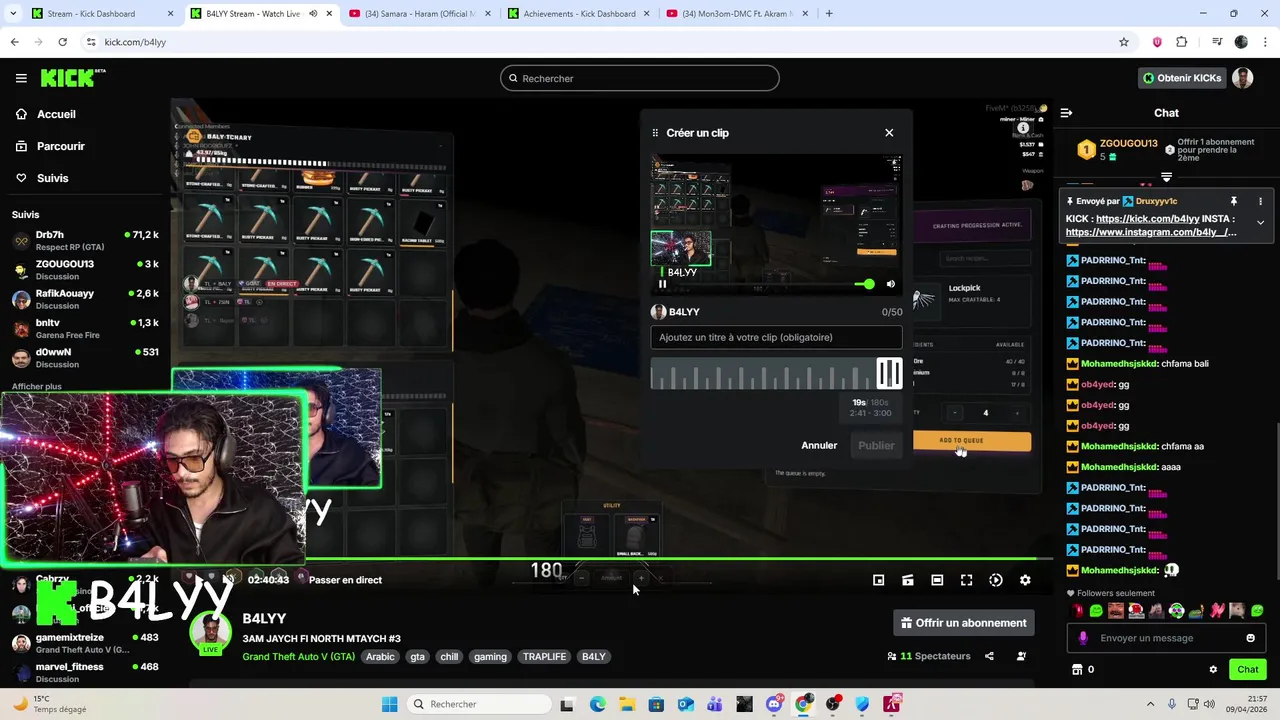Viewport: 1280px width, 720px height.
Task: Reload the page
Action: point(62,42)
